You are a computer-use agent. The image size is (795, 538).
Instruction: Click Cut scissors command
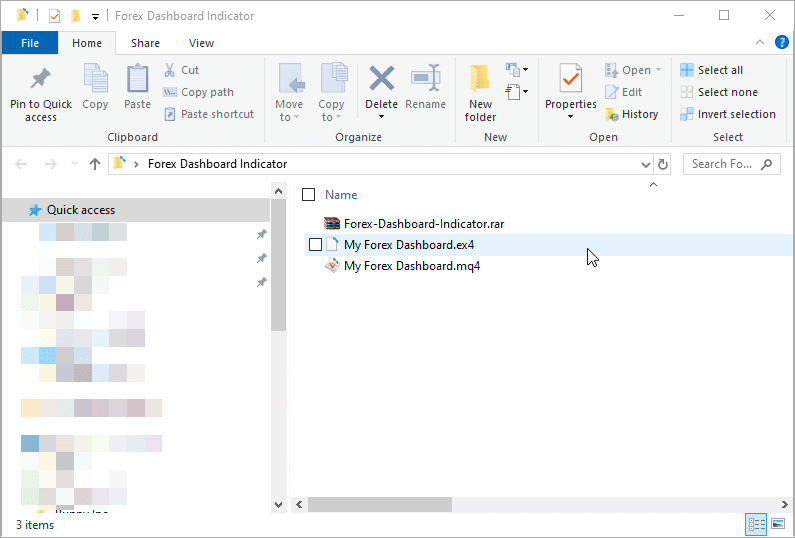tap(182, 70)
